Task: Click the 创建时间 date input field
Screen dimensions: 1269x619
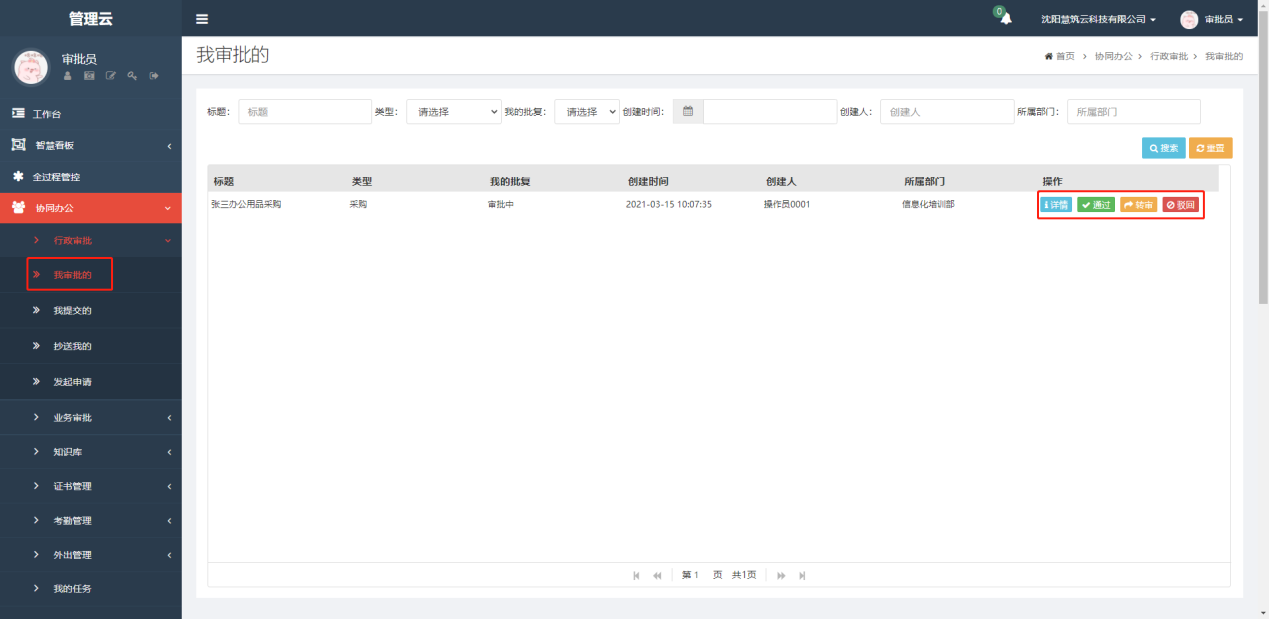Action: [770, 112]
